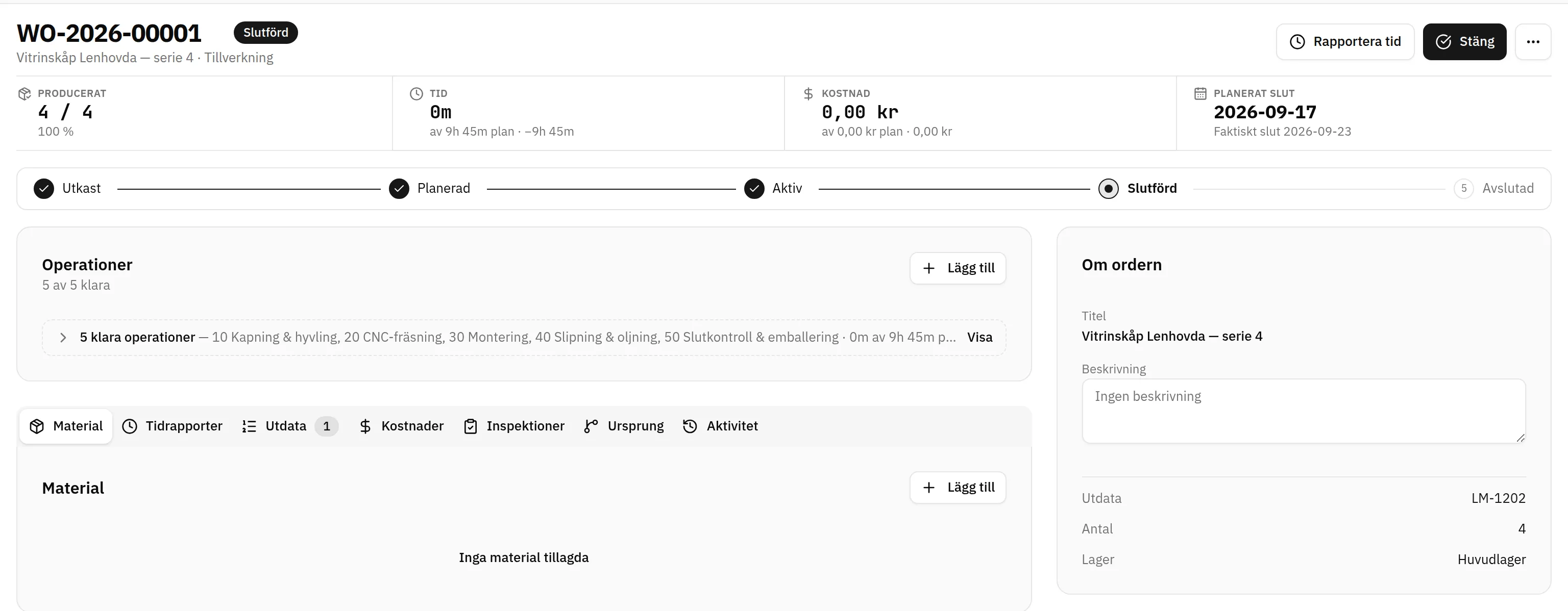Click Visa to show completed operations

[979, 338]
